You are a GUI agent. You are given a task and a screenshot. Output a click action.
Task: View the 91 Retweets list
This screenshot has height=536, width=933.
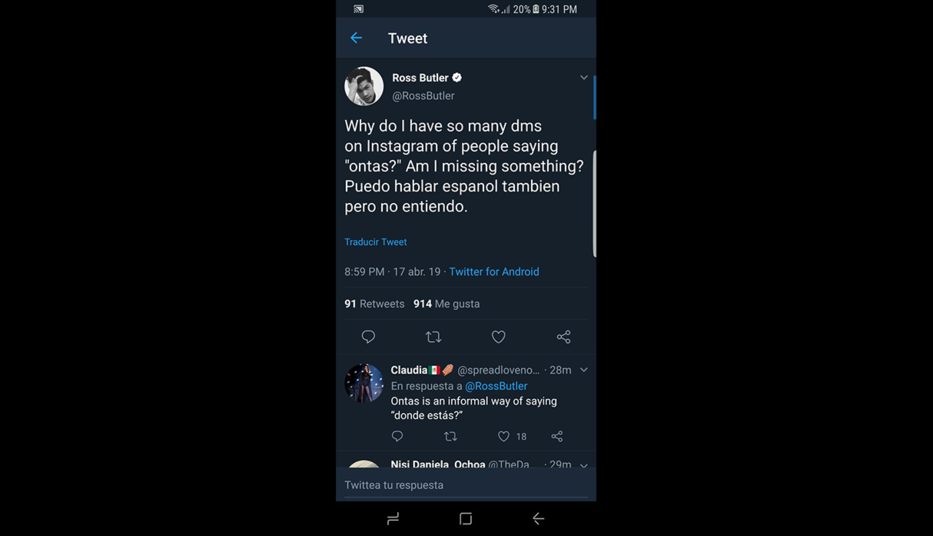(x=375, y=304)
